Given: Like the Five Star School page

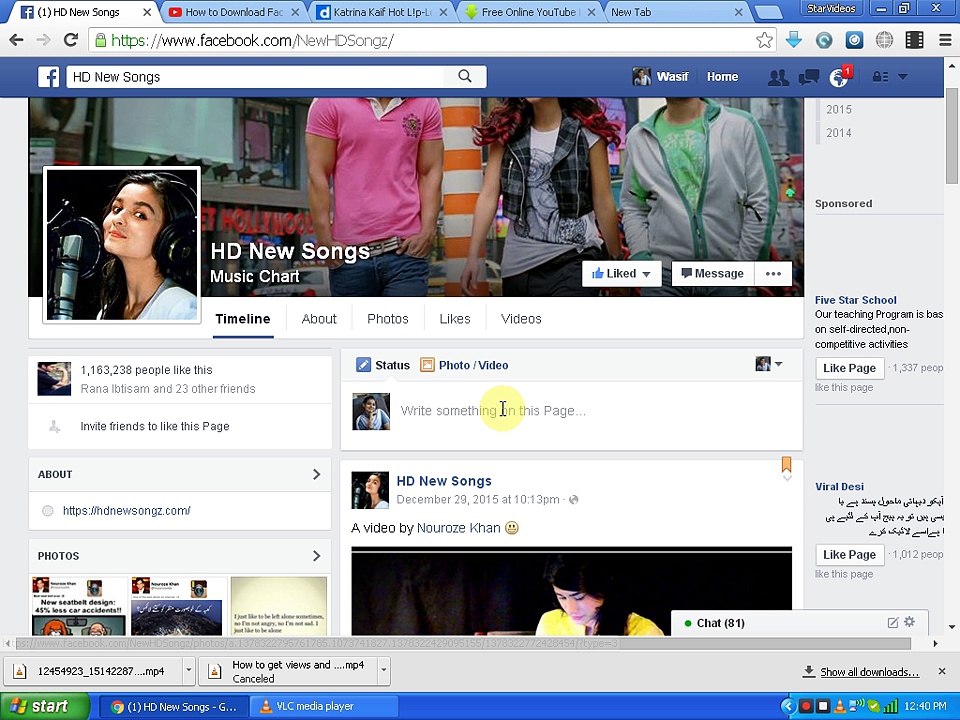Looking at the screenshot, I should [x=849, y=368].
